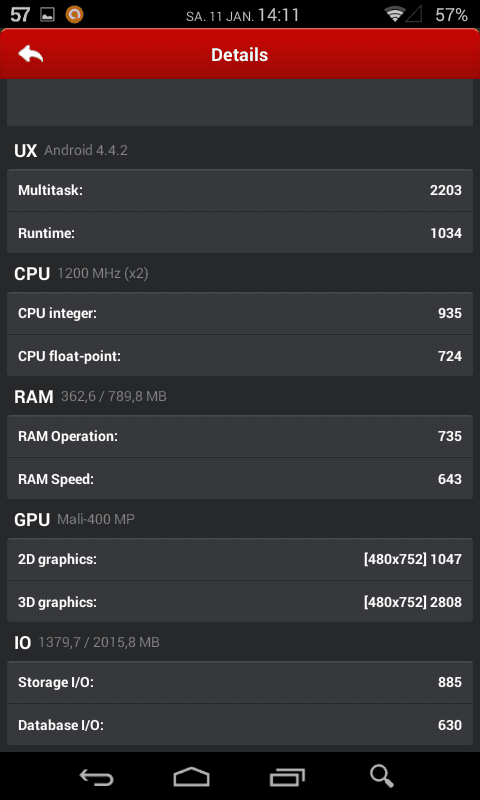Tap the Android back navigation button
Image resolution: width=480 pixels, height=800 pixels.
point(96,777)
